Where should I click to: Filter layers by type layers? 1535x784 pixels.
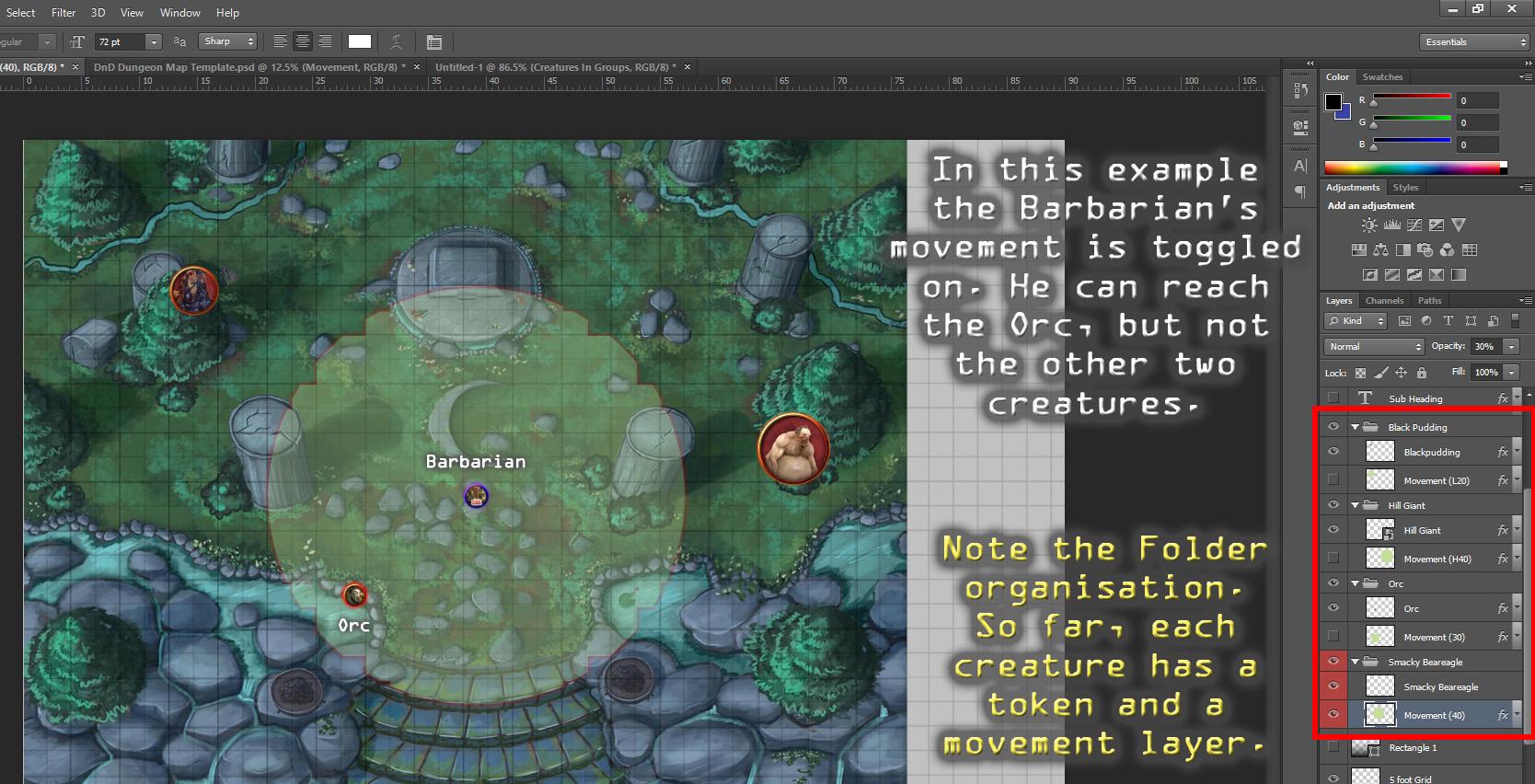tap(1448, 321)
